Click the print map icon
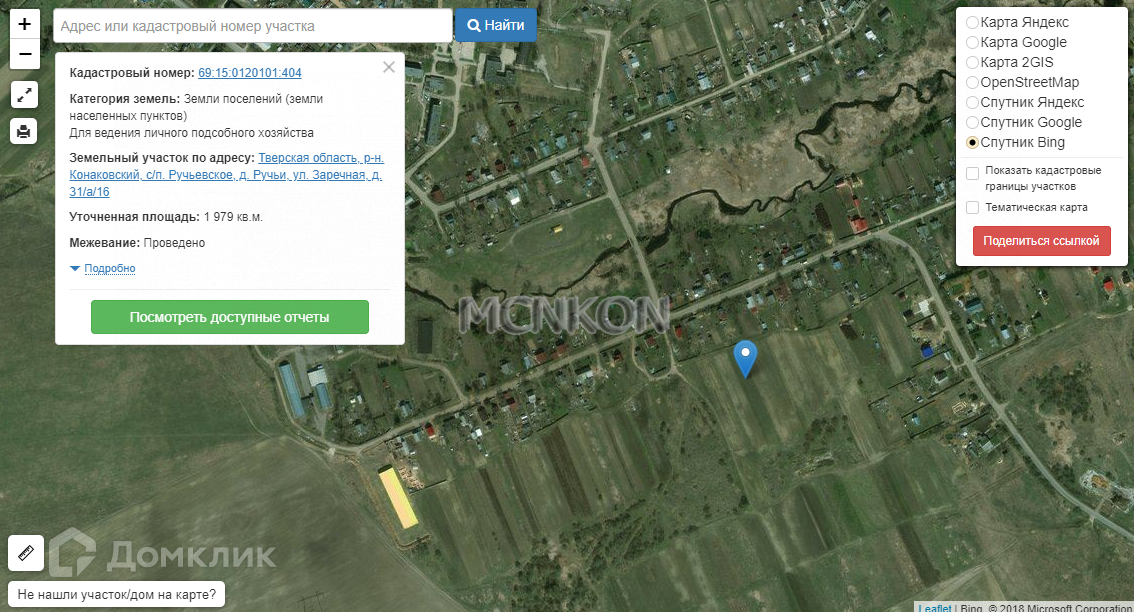Screen dimensions: 1134x612 pyautogui.click(x=24, y=131)
